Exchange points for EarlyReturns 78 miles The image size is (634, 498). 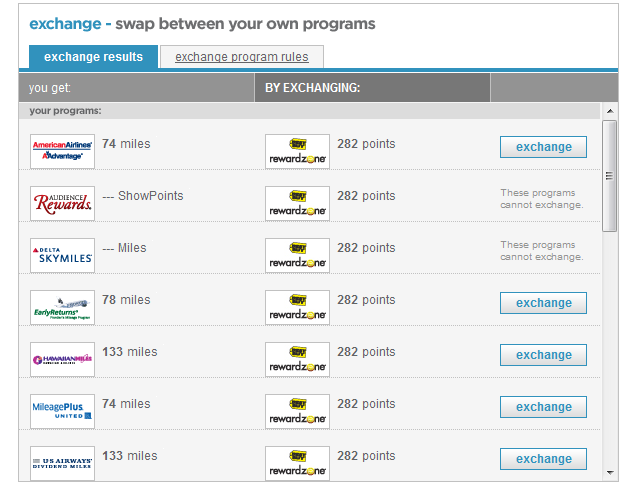[x=543, y=303]
